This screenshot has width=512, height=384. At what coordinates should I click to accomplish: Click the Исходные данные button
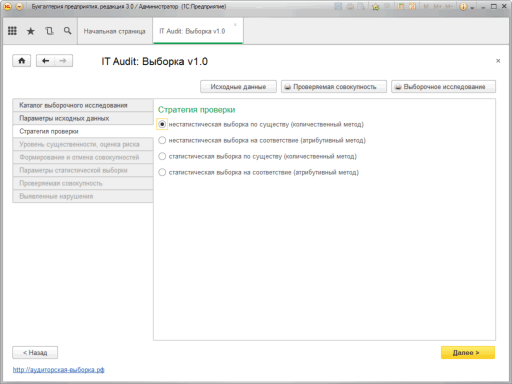[x=238, y=87]
